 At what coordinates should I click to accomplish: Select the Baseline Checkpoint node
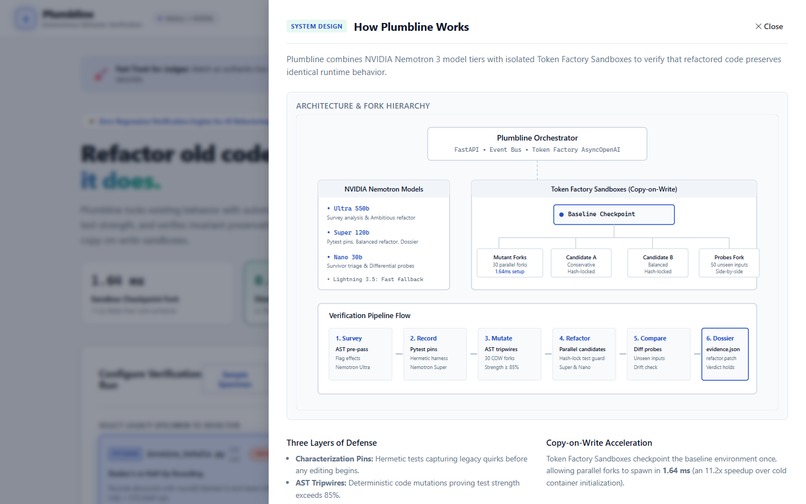tap(614, 214)
